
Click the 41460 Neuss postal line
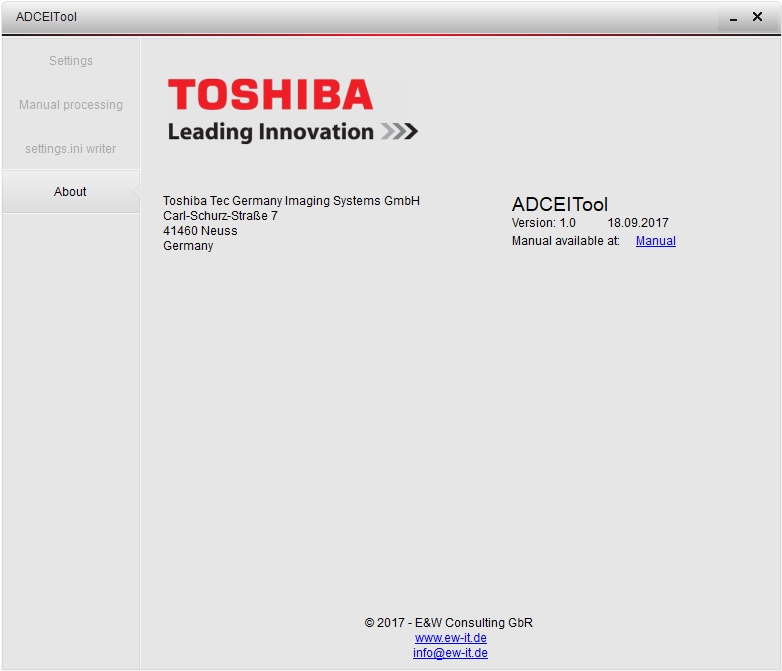[x=200, y=231]
